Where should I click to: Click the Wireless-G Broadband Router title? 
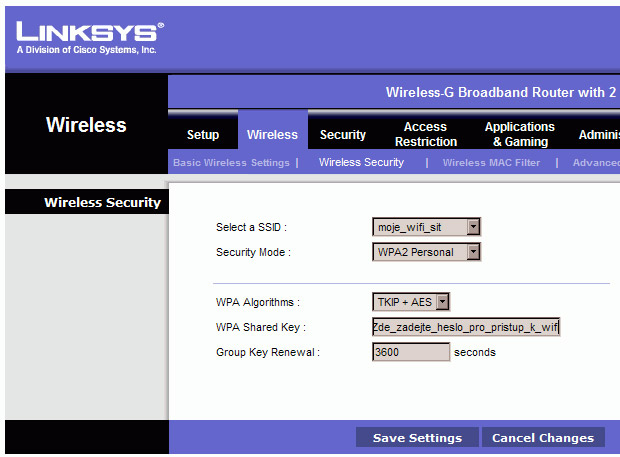[501, 92]
